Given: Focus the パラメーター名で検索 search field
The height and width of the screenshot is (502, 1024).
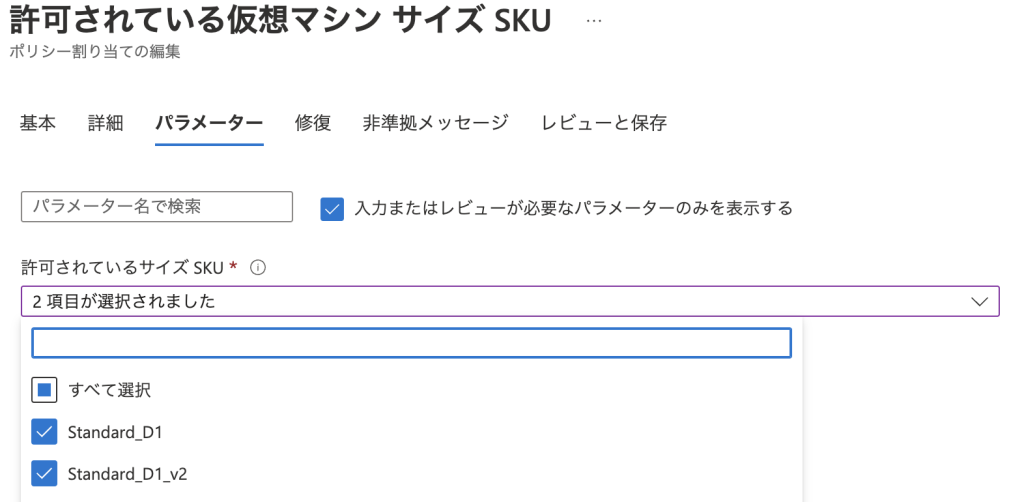Looking at the screenshot, I should (157, 207).
